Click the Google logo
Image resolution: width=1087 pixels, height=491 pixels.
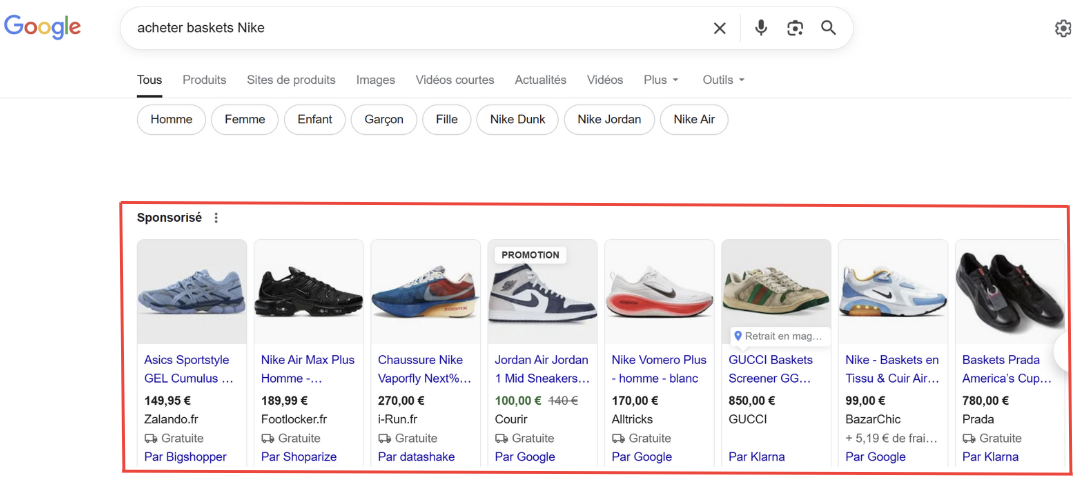[43, 27]
